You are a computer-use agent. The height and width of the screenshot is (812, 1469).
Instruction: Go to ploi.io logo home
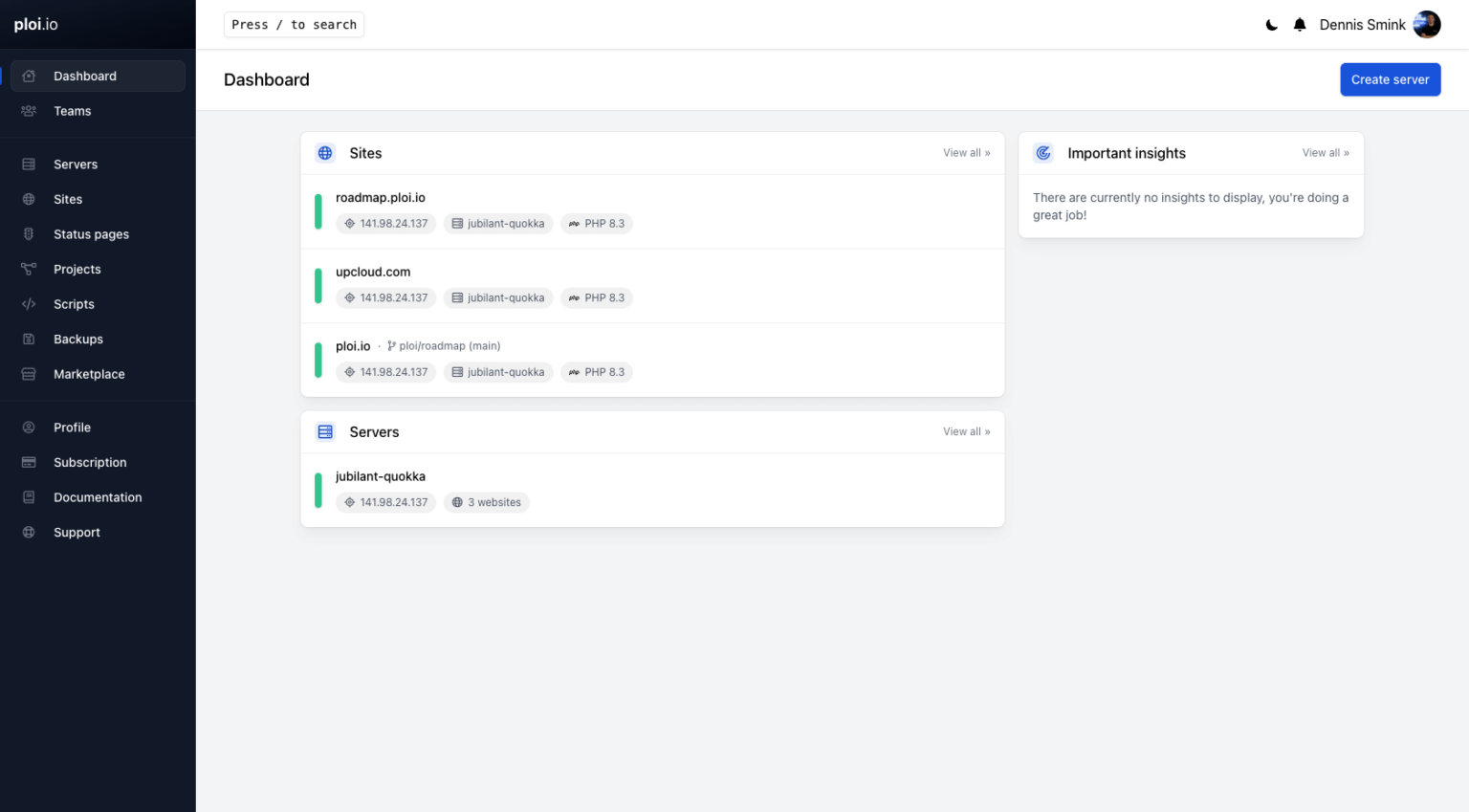pyautogui.click(x=36, y=25)
